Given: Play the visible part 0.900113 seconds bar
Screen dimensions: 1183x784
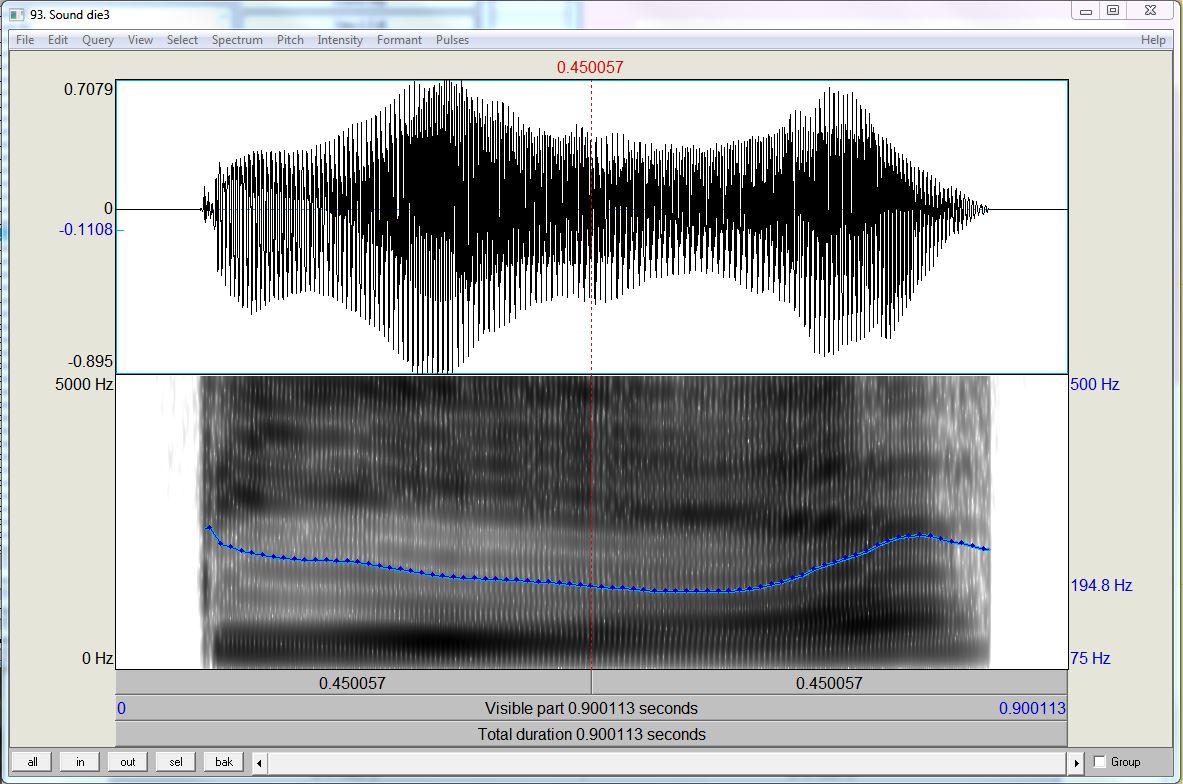Looking at the screenshot, I should tap(592, 709).
